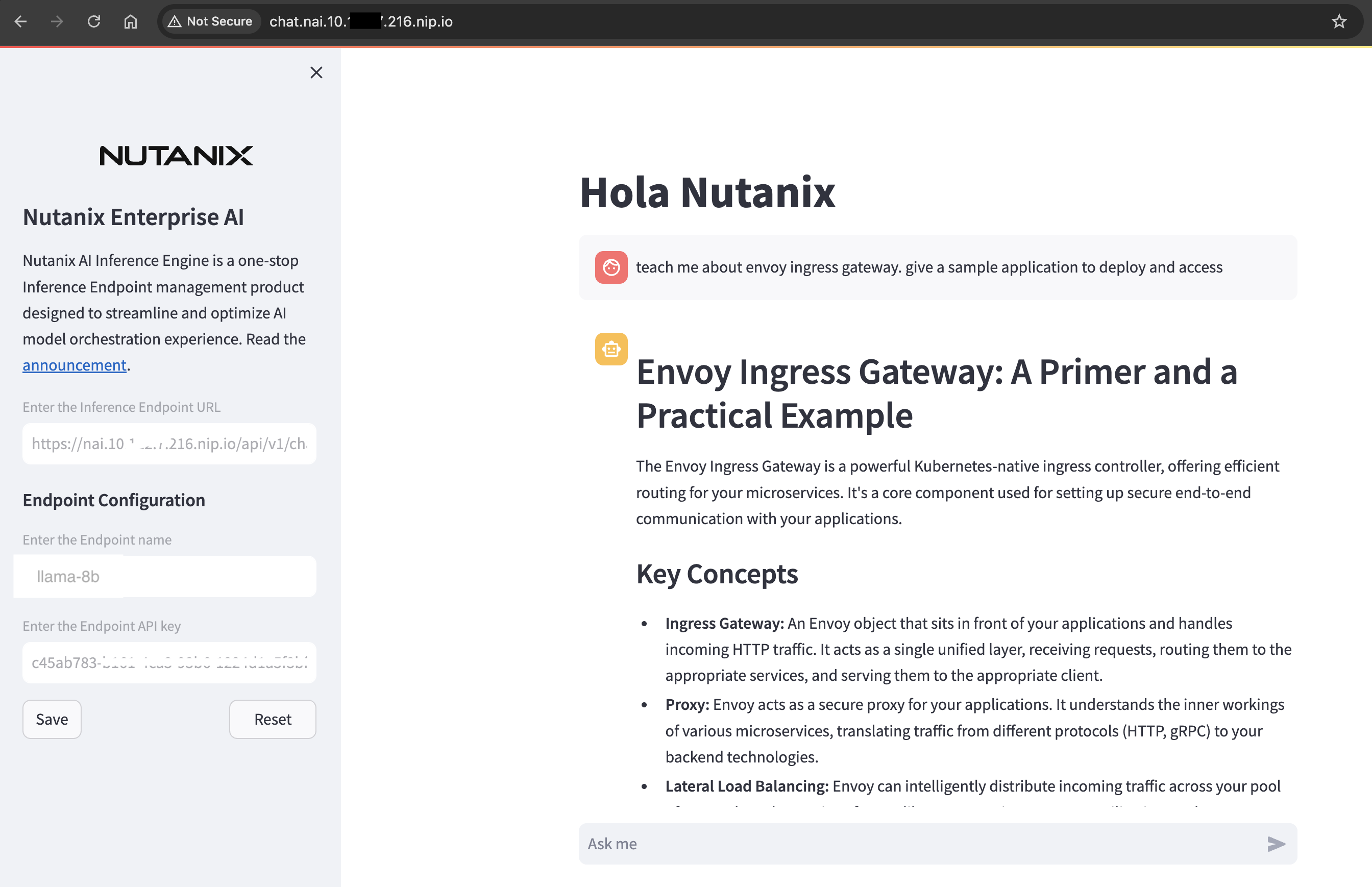
Task: Focus the Inference Endpoint URL field
Action: pos(169,444)
